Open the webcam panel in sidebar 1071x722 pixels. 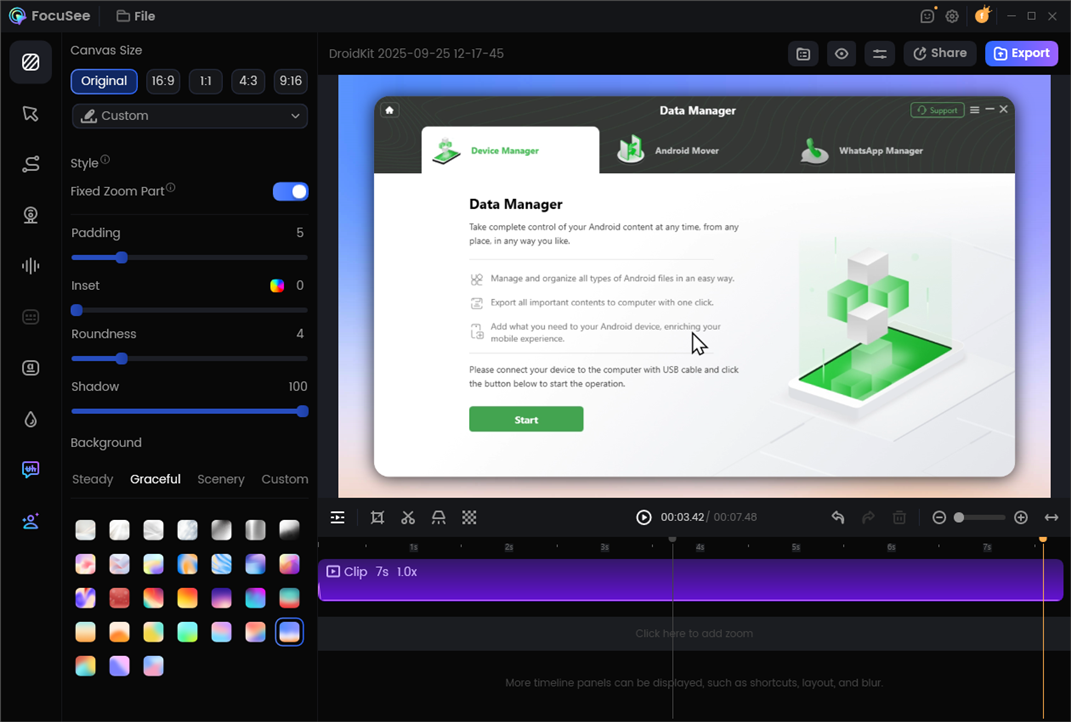click(x=30, y=214)
